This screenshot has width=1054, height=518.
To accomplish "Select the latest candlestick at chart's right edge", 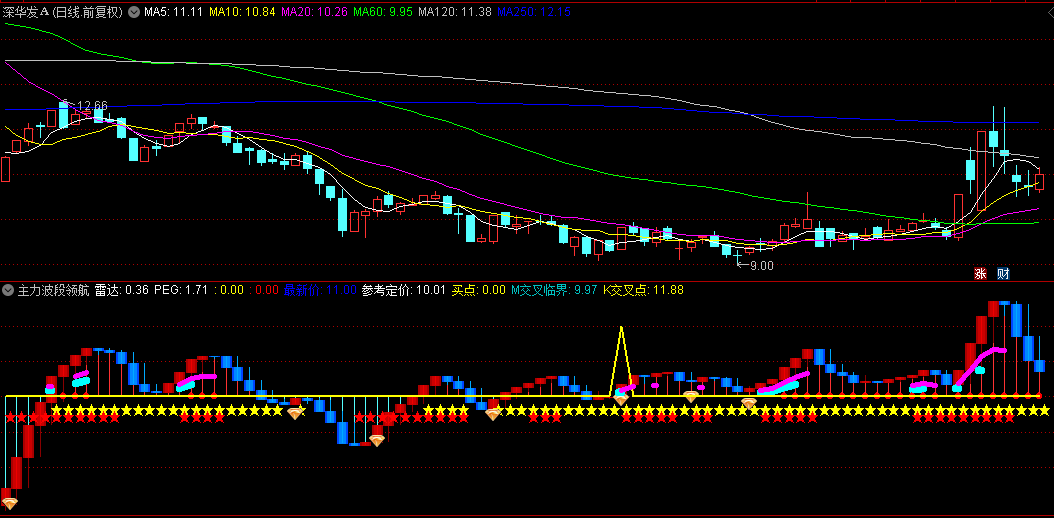I will [x=1039, y=180].
